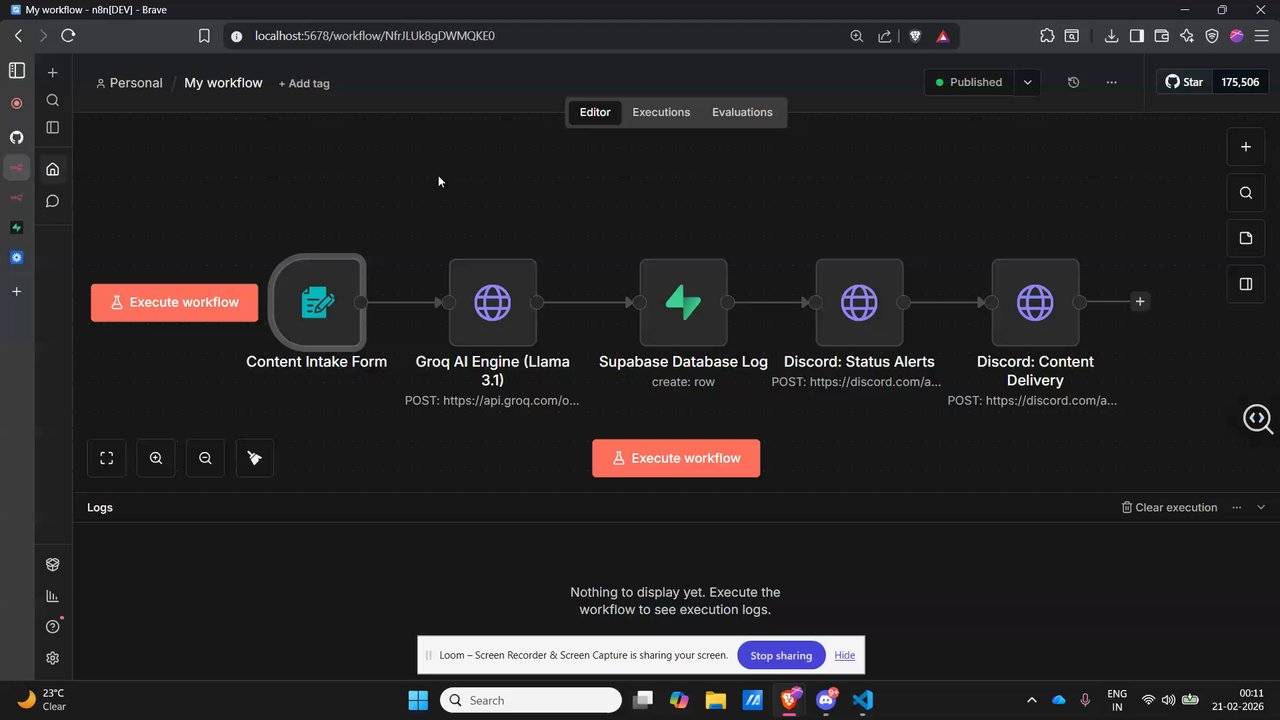Open the n8n help menu
The height and width of the screenshot is (720, 1280).
tap(53, 627)
